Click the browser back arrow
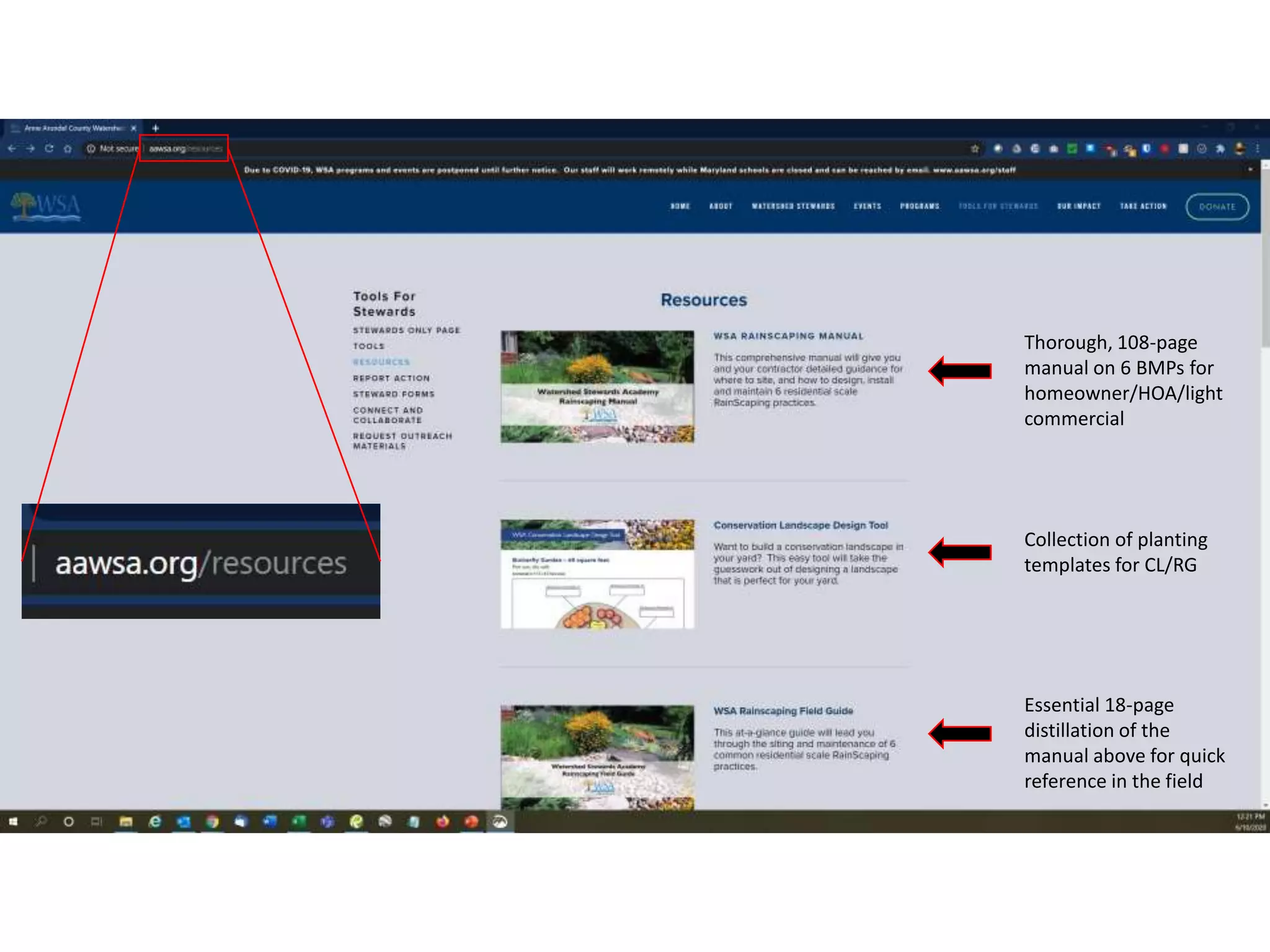 point(12,149)
